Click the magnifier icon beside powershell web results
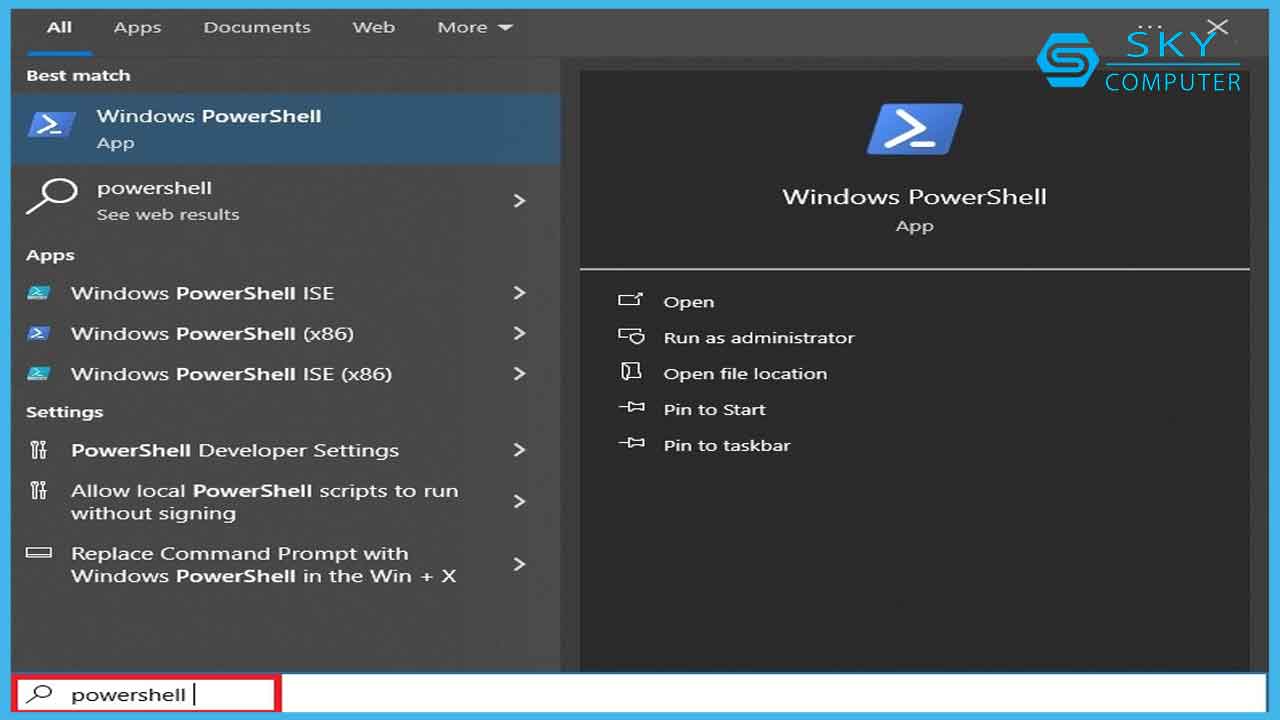The height and width of the screenshot is (720, 1280). (x=50, y=197)
